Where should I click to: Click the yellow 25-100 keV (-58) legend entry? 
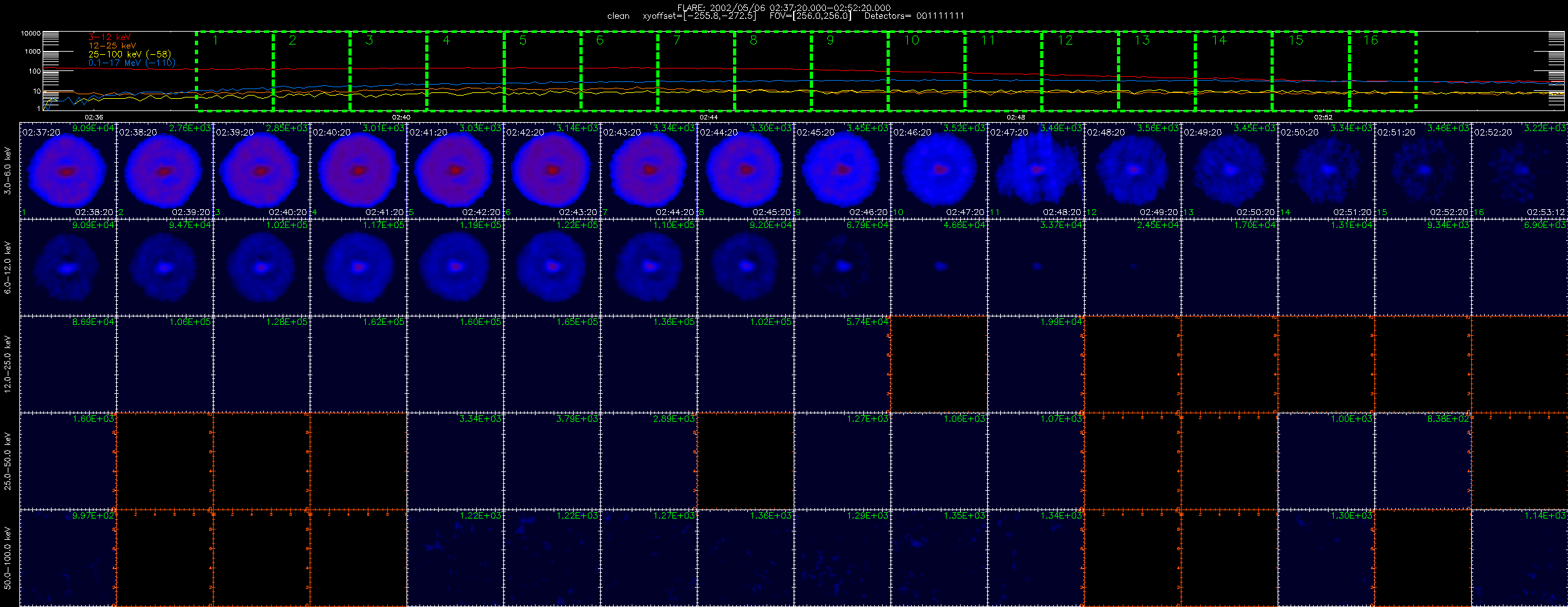pos(130,54)
